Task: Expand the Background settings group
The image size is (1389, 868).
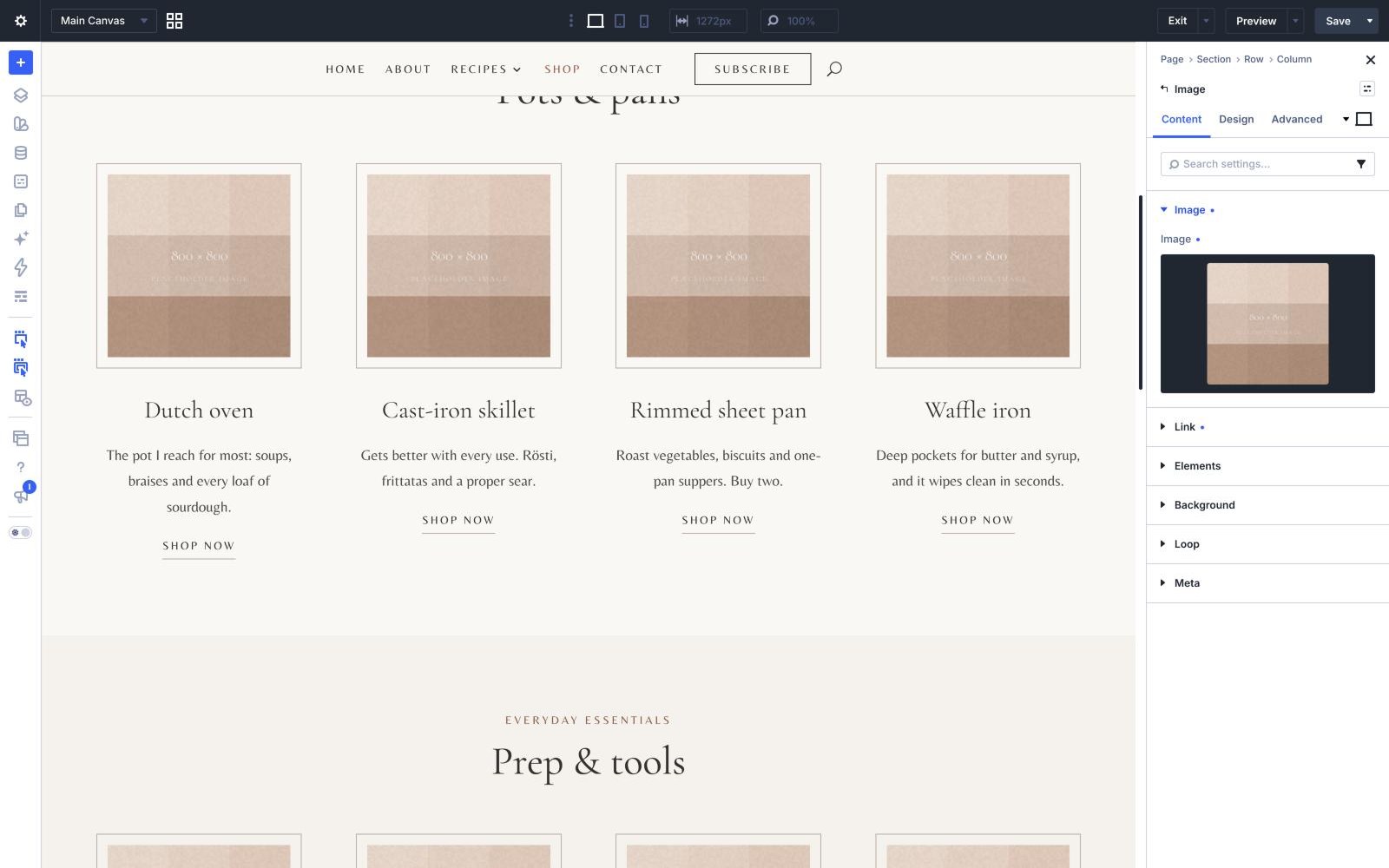Action: (x=1267, y=505)
